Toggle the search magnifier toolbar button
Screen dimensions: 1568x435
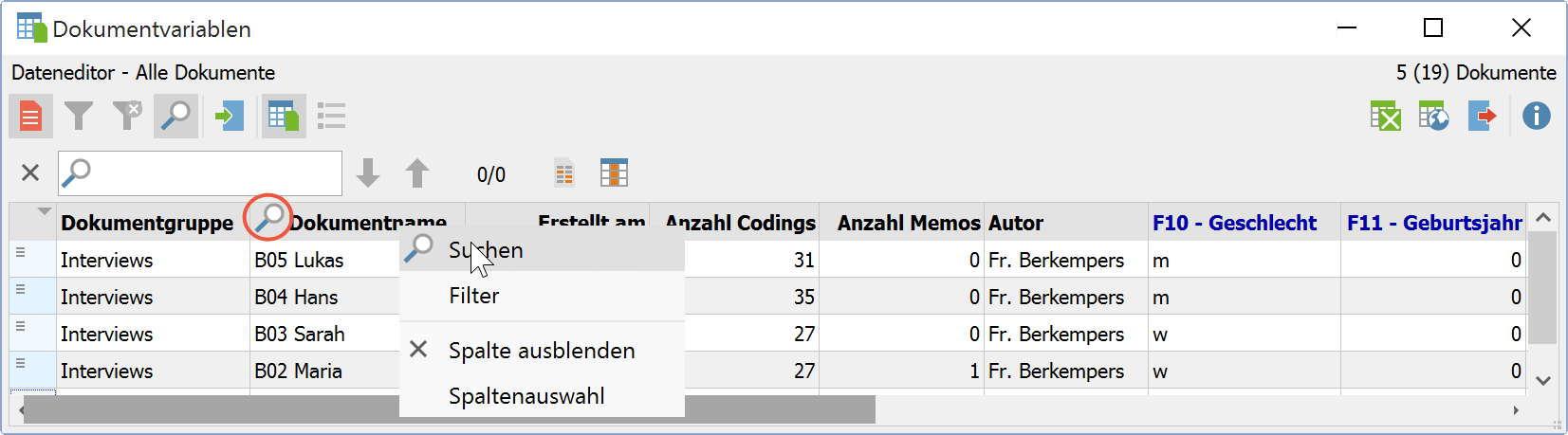tap(175, 117)
